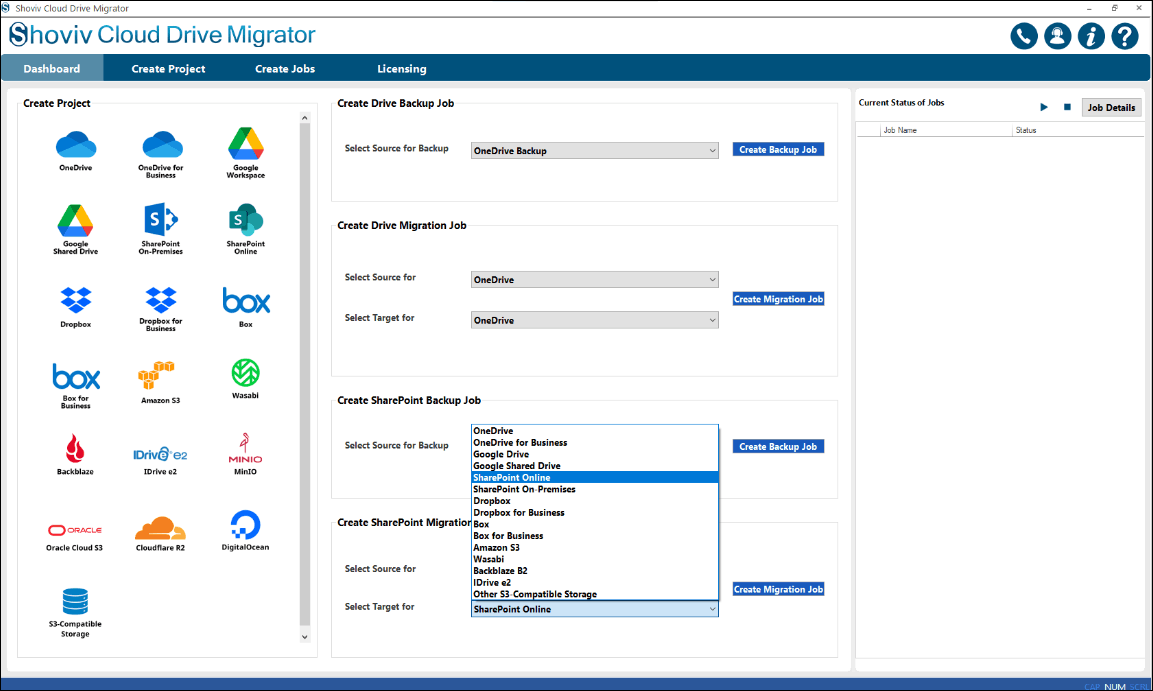Select Backblaze B2 list option
Viewport: 1153px width, 691px height.
[594, 570]
